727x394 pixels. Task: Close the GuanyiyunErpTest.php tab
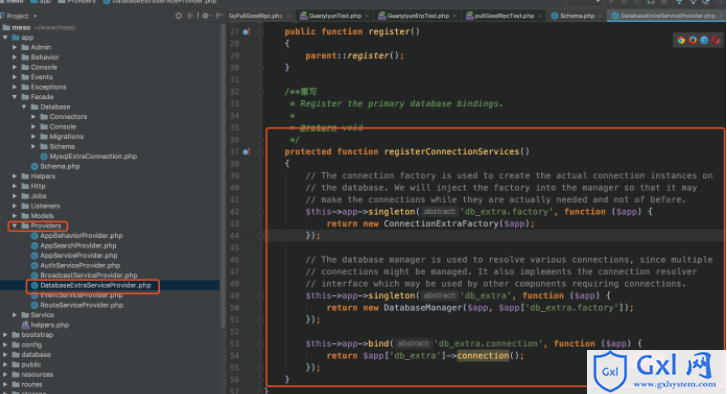click(x=454, y=16)
